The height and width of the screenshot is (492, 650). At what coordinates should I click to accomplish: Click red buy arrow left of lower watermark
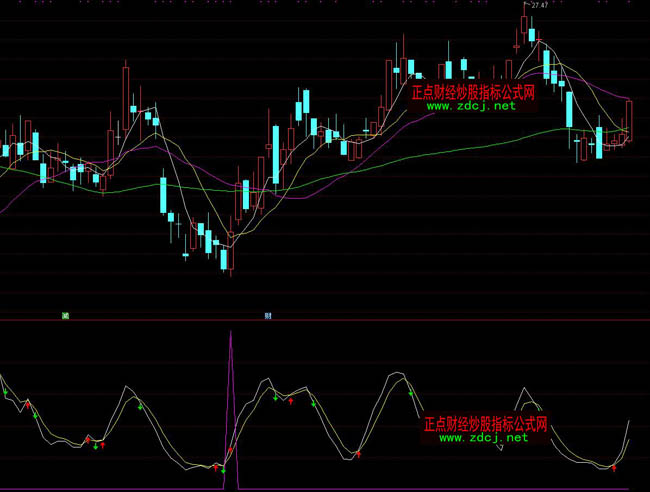point(356,452)
